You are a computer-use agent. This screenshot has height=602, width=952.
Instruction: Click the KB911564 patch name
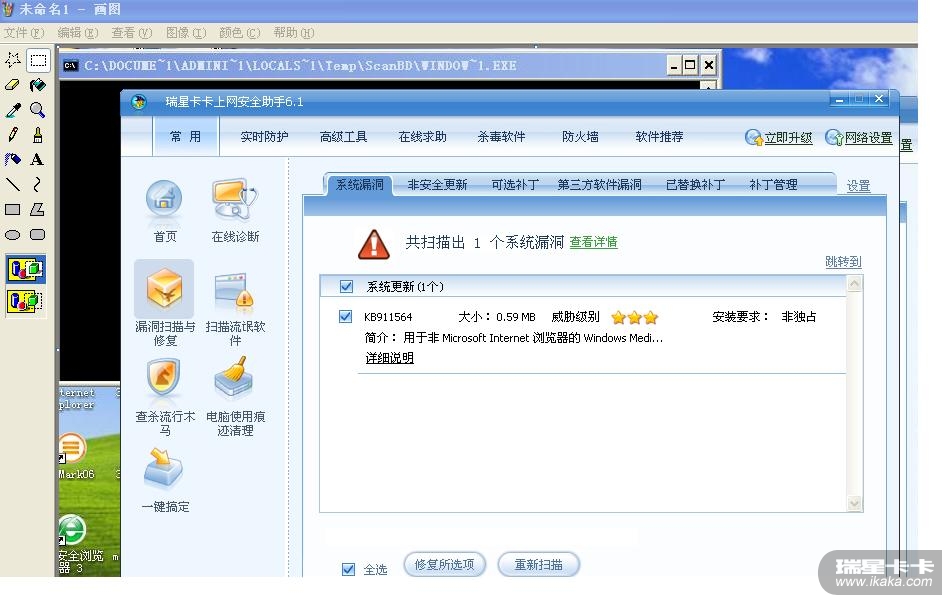point(388,317)
